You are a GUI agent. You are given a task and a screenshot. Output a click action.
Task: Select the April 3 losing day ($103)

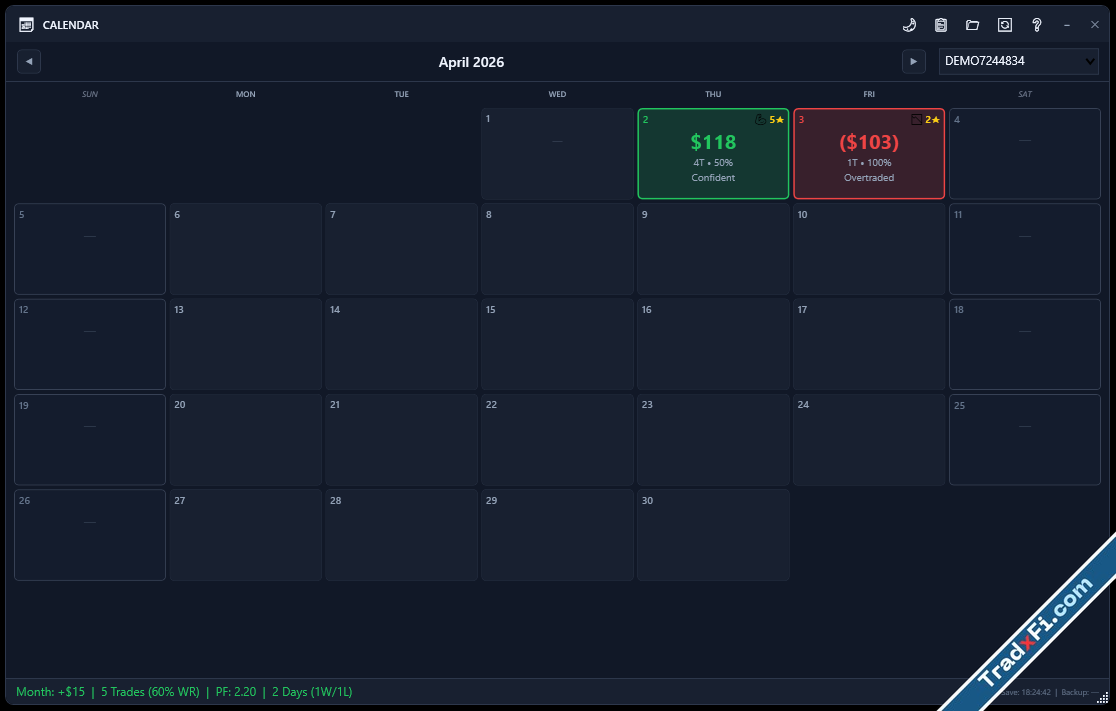click(868, 155)
